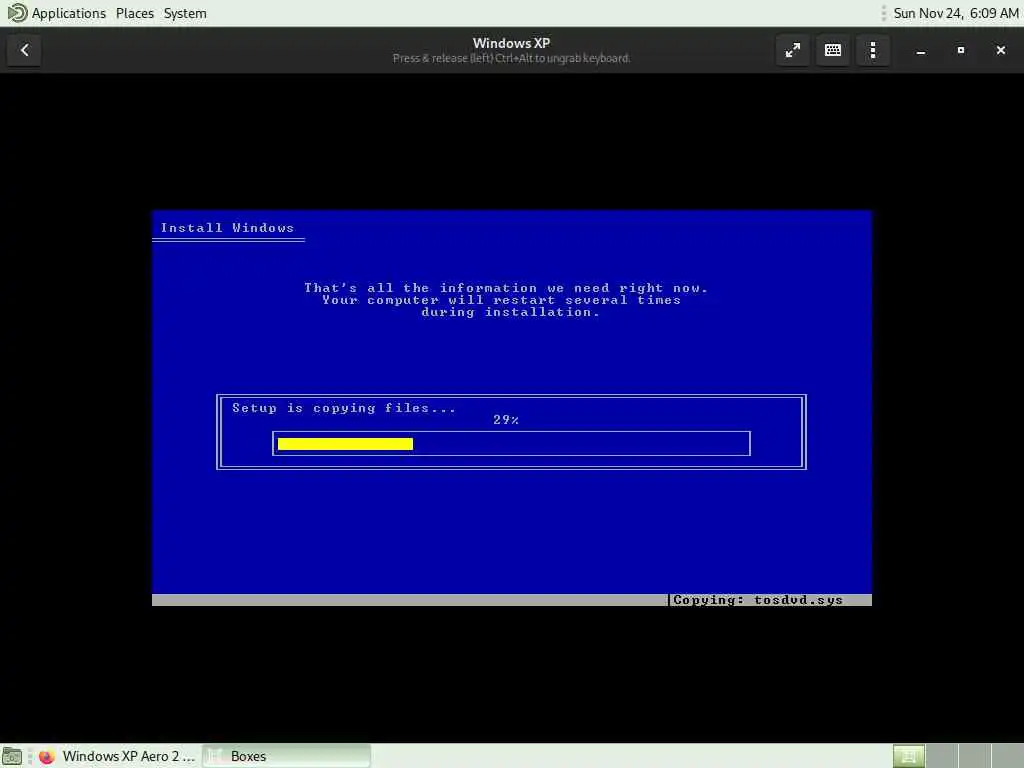This screenshot has height=768, width=1024.
Task: Click the Boxes taskbar button
Action: click(286, 756)
